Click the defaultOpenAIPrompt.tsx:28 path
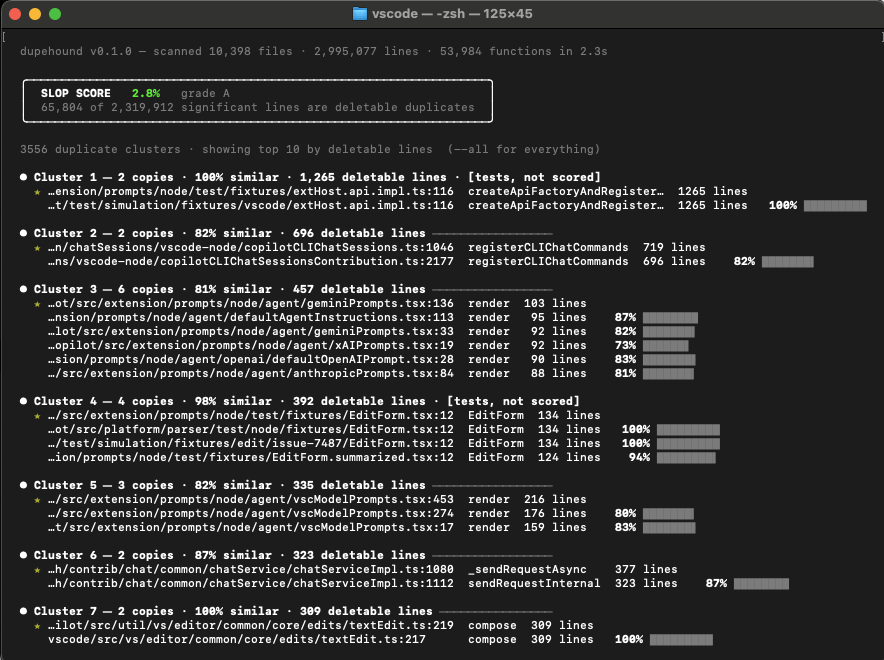 point(251,360)
